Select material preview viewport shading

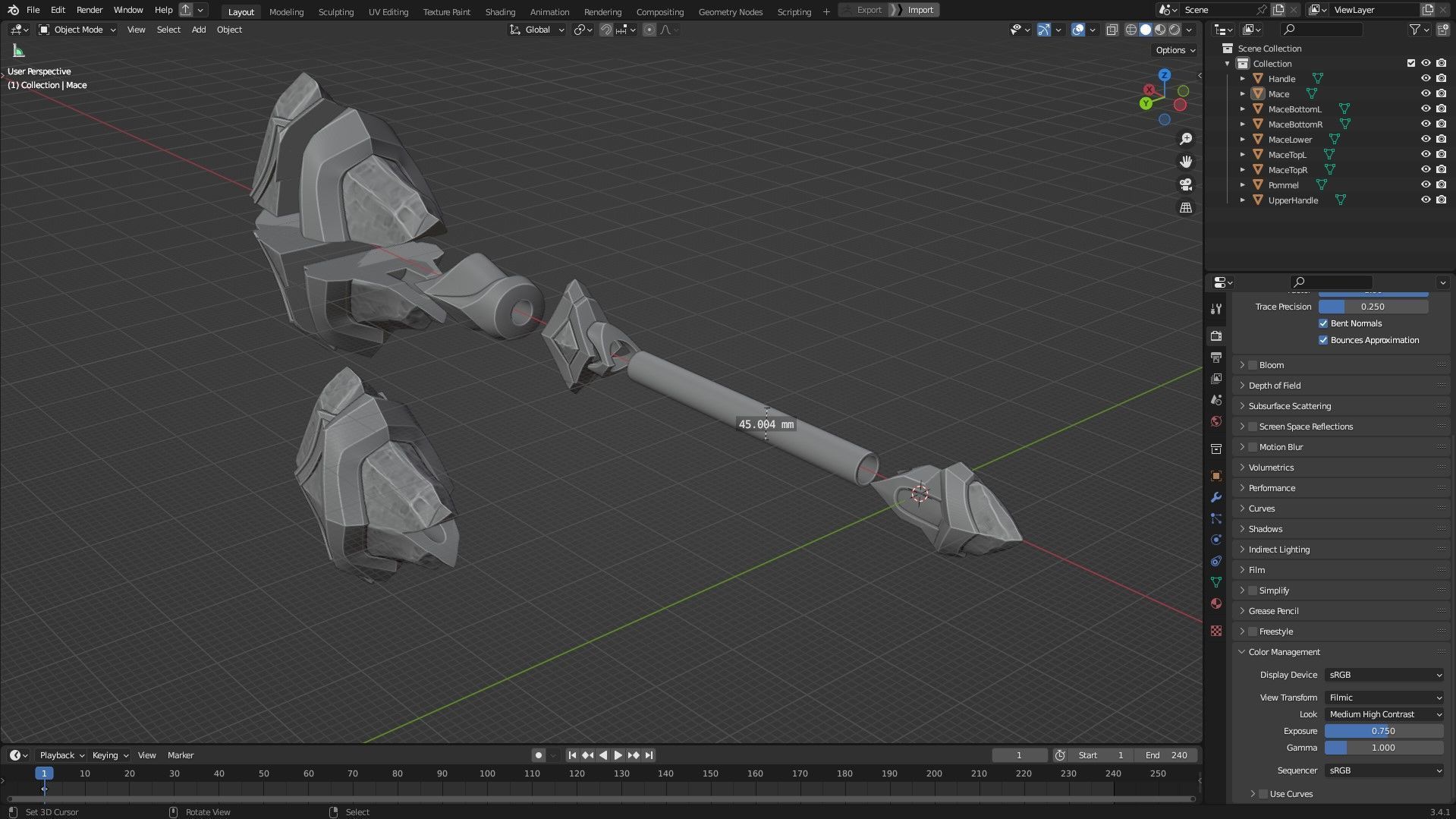click(1160, 30)
